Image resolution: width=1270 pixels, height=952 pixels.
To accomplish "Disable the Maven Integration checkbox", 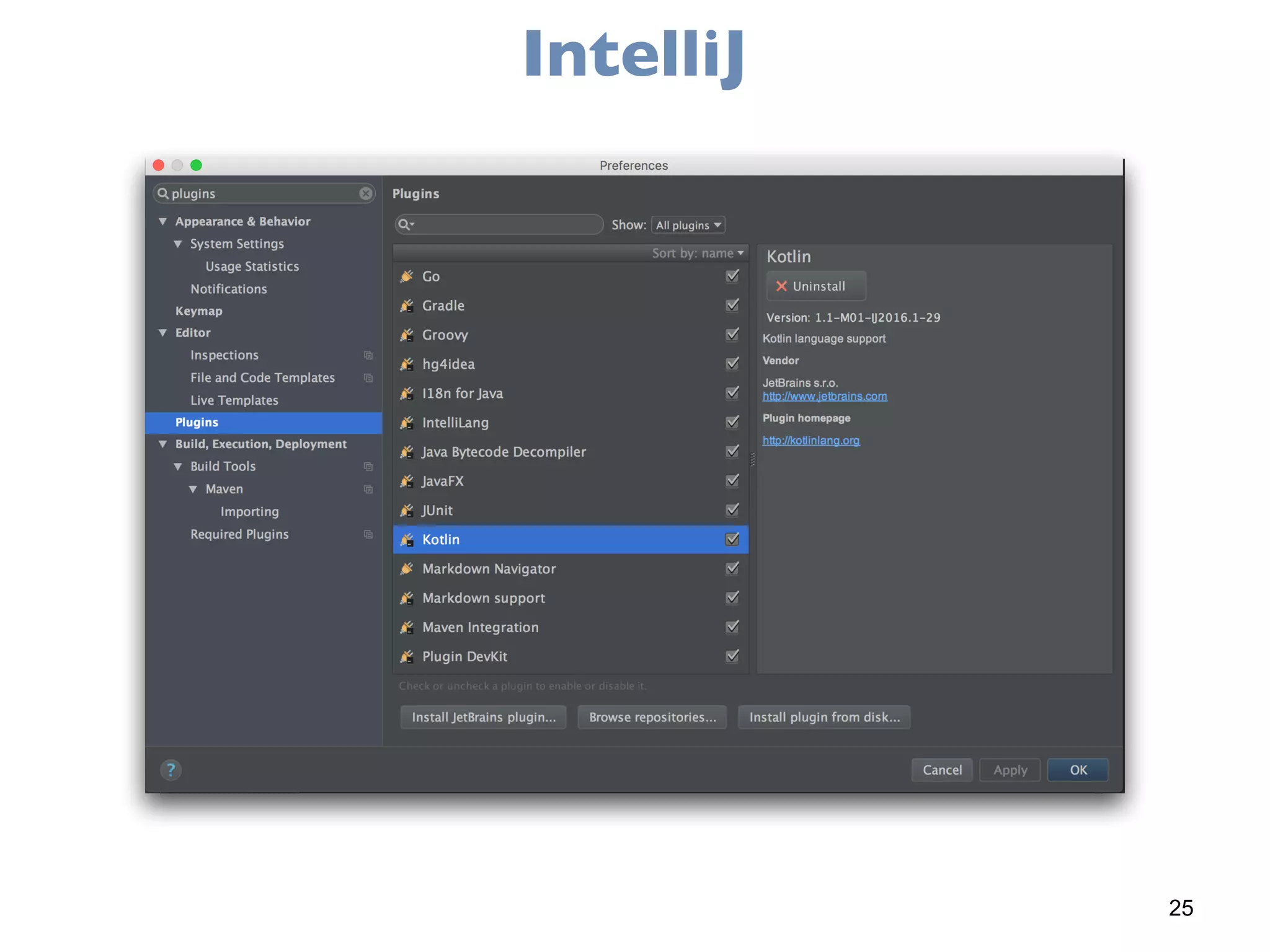I will tap(732, 627).
